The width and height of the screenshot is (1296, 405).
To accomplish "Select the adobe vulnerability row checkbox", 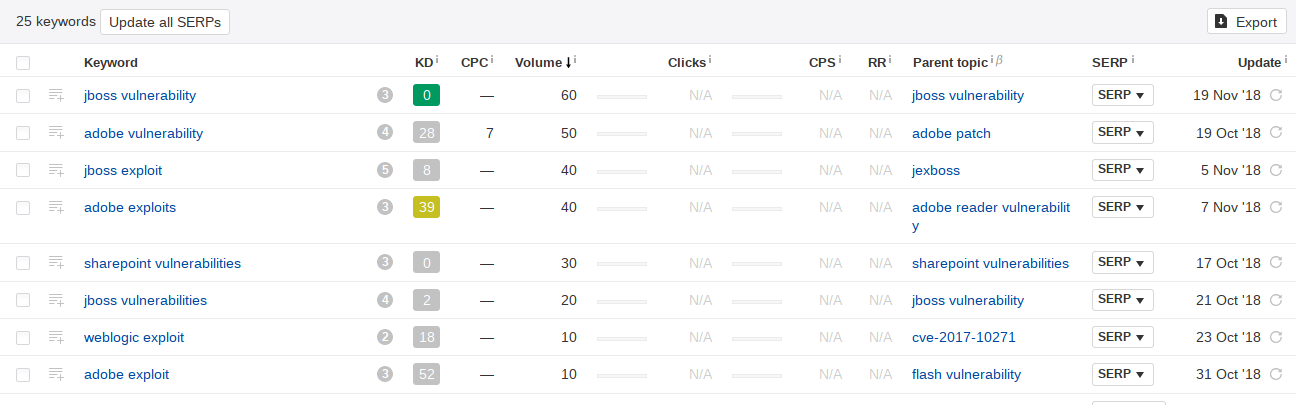I will pyautogui.click(x=23, y=132).
